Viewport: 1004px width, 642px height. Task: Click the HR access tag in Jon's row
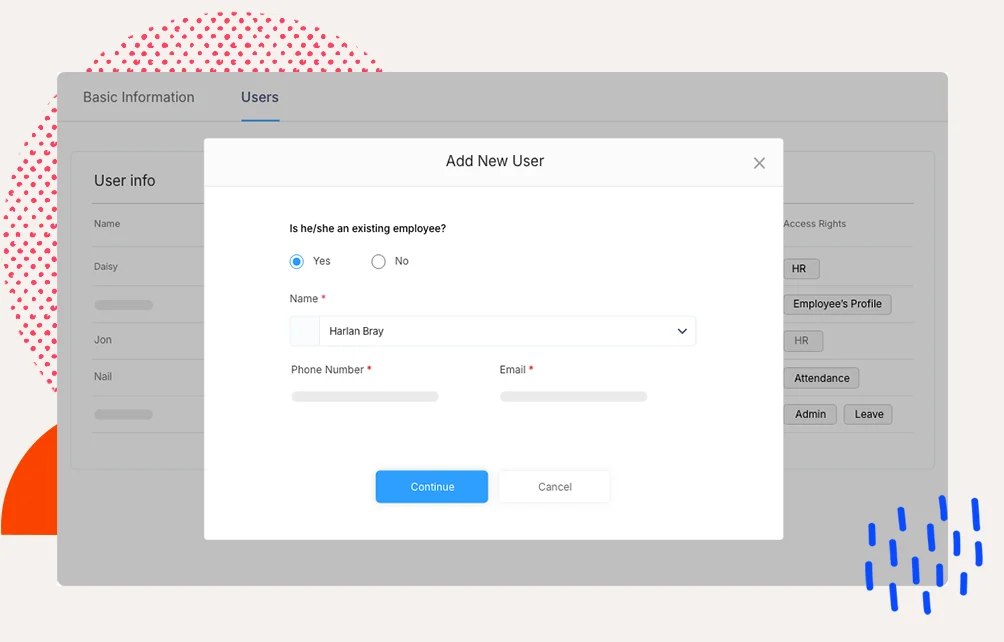802,341
